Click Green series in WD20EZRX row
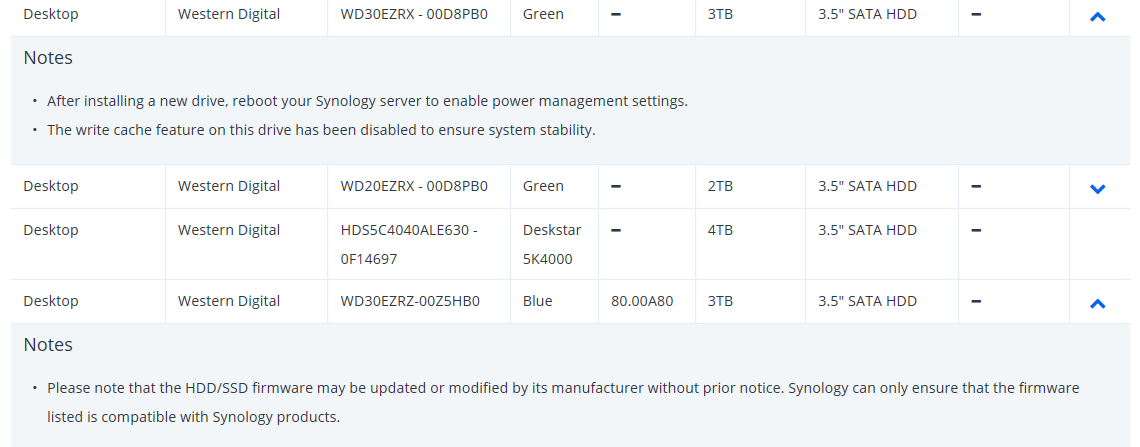Image resolution: width=1140 pixels, height=447 pixels. [x=543, y=186]
